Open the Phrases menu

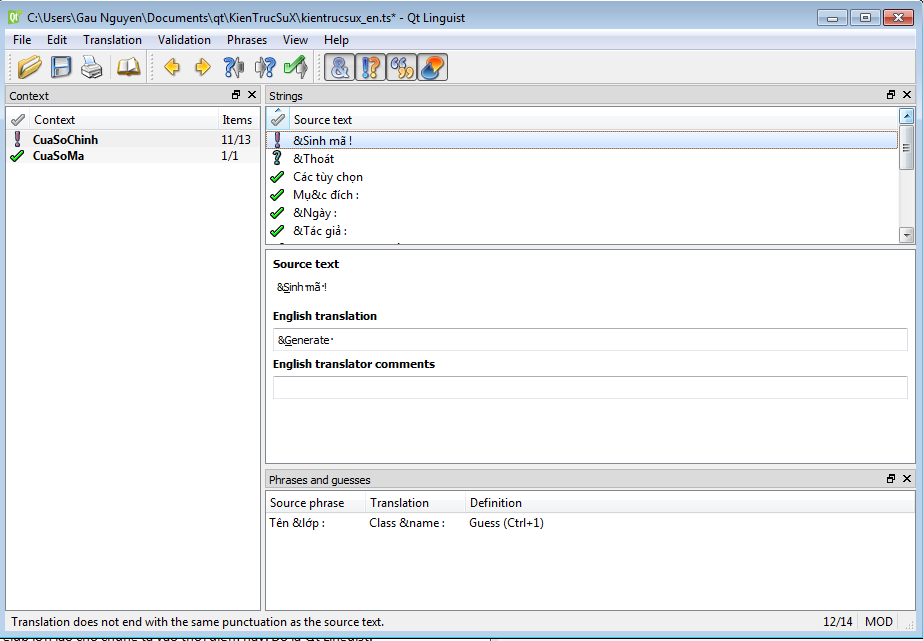[x=247, y=39]
